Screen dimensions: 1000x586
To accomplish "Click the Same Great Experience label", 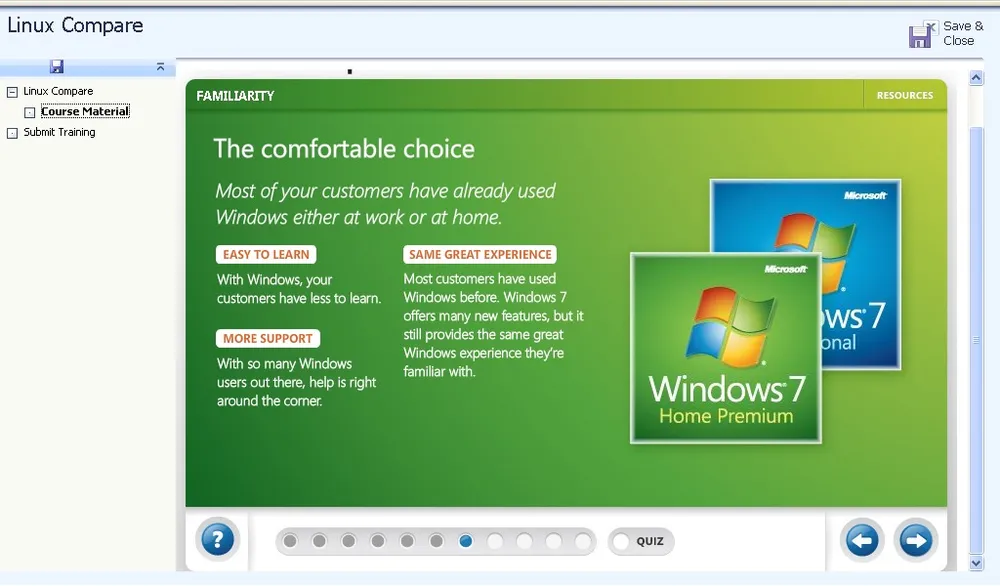I will (x=480, y=254).
